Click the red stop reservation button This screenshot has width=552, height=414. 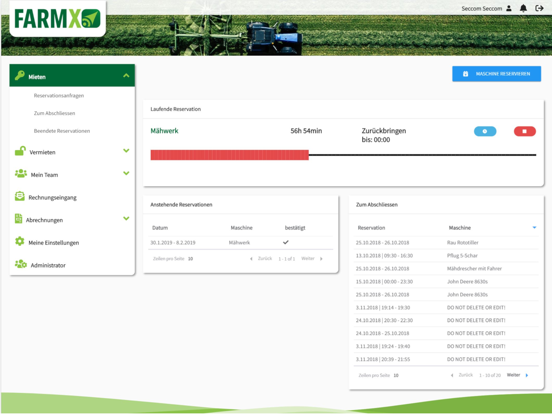(x=525, y=131)
